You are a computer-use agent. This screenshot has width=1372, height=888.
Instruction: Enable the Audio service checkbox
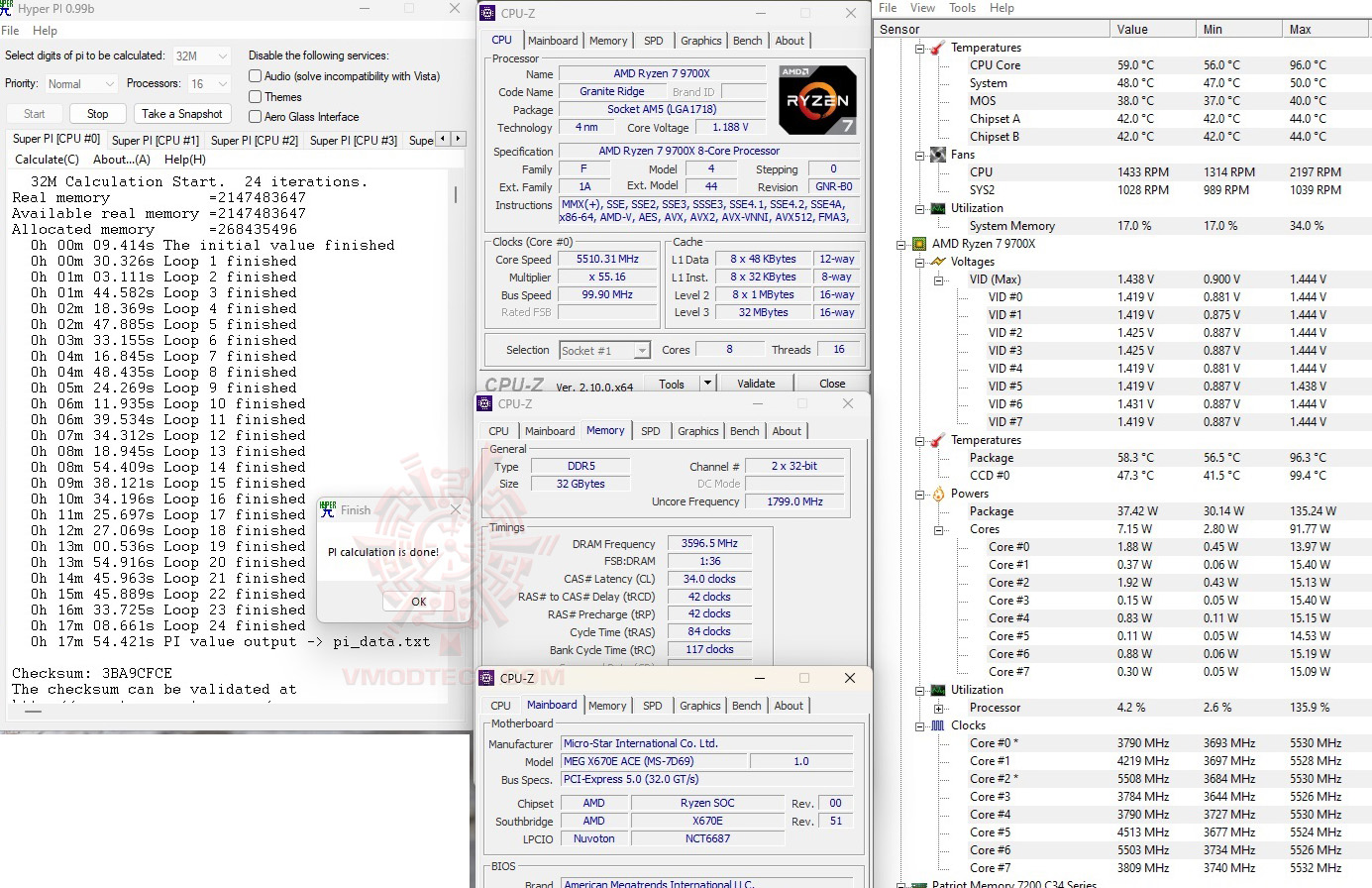tap(256, 76)
